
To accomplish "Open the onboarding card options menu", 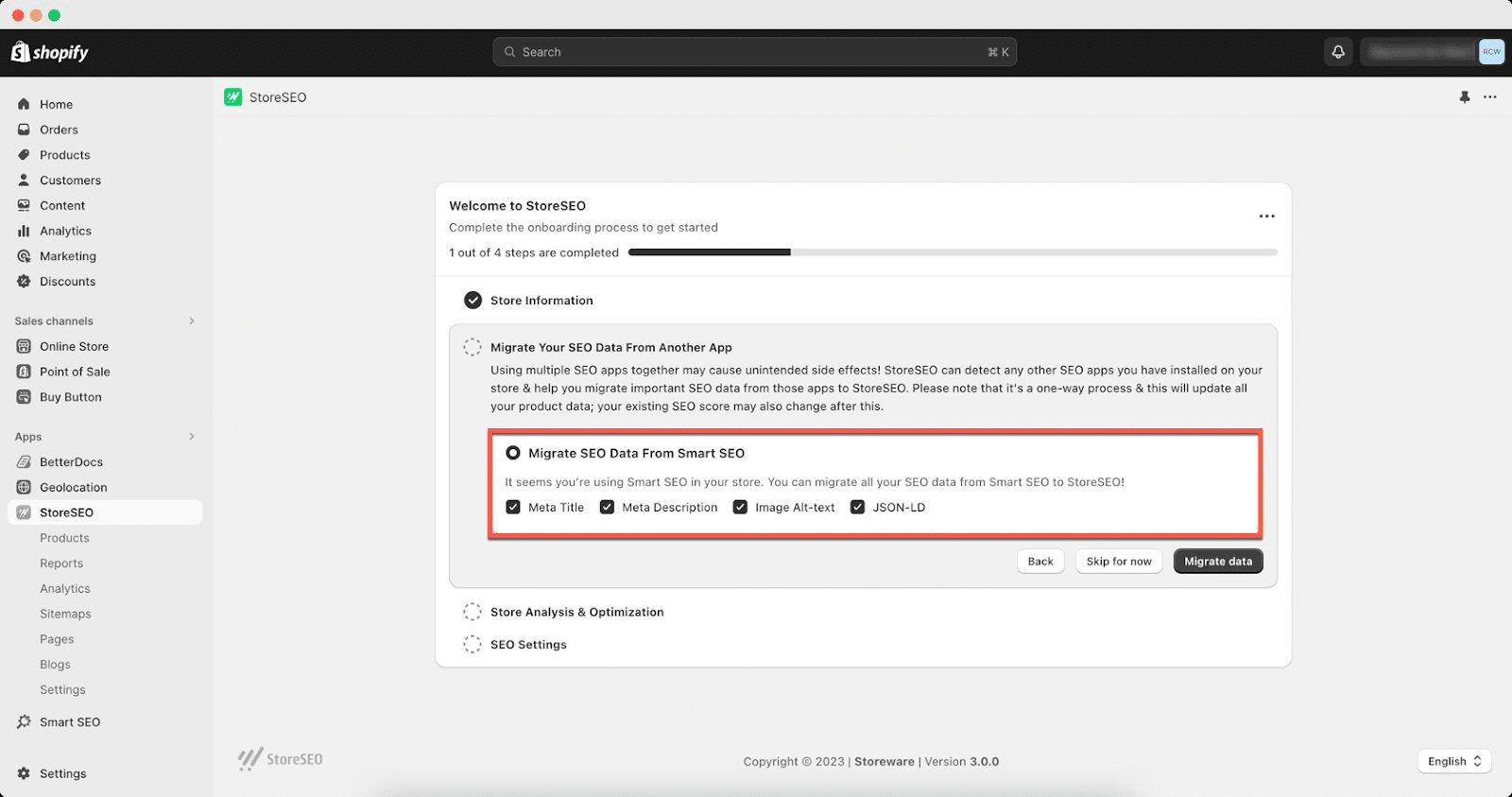I will tap(1266, 216).
